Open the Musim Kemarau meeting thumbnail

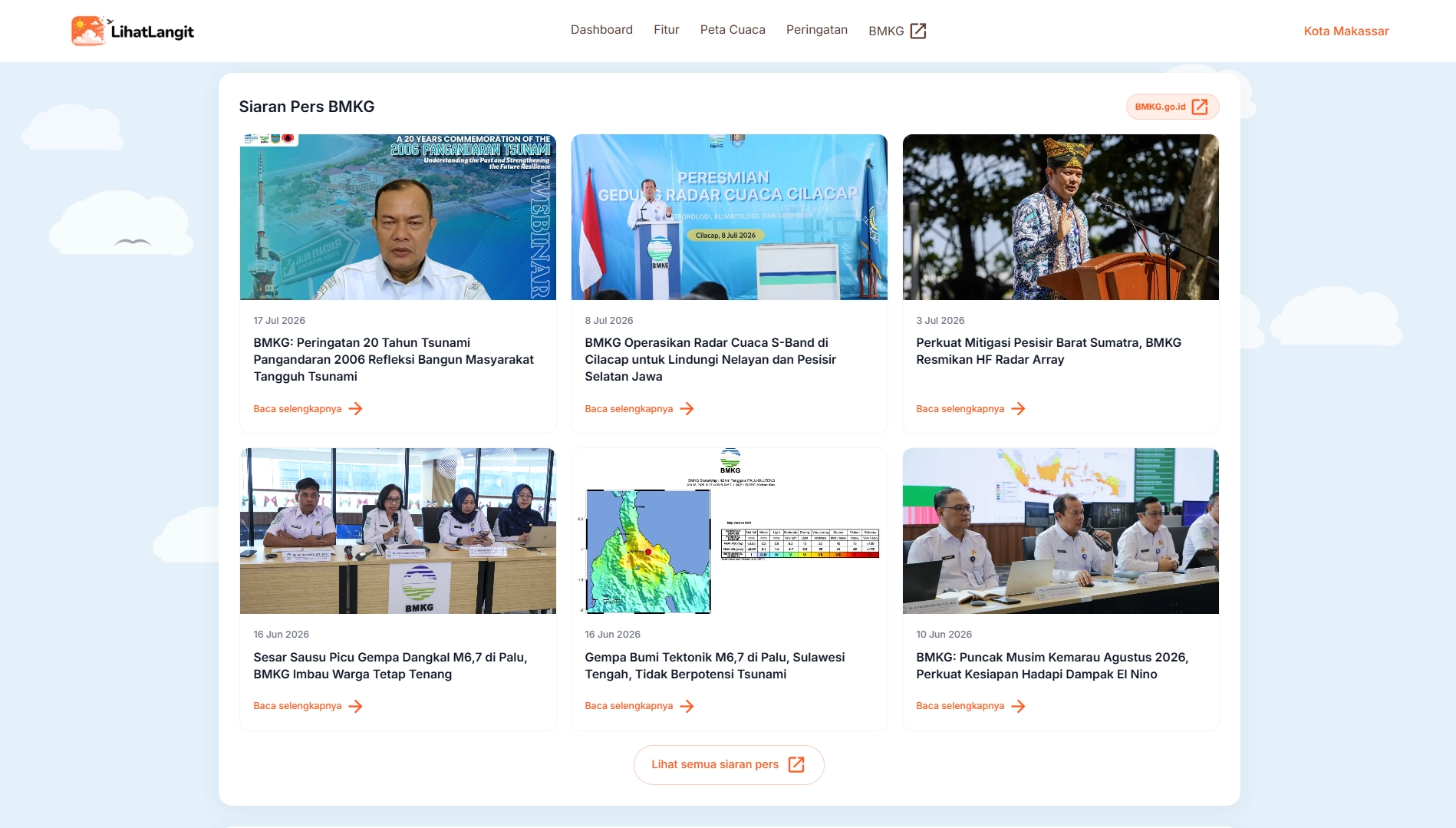(1061, 531)
